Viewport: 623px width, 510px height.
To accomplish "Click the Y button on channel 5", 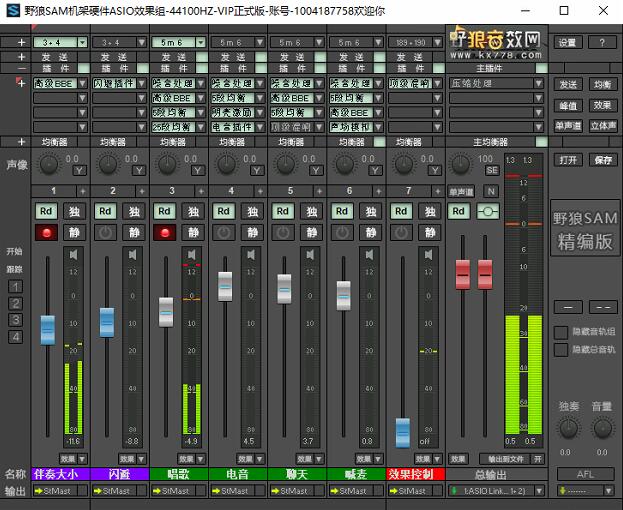I will pos(316,170).
